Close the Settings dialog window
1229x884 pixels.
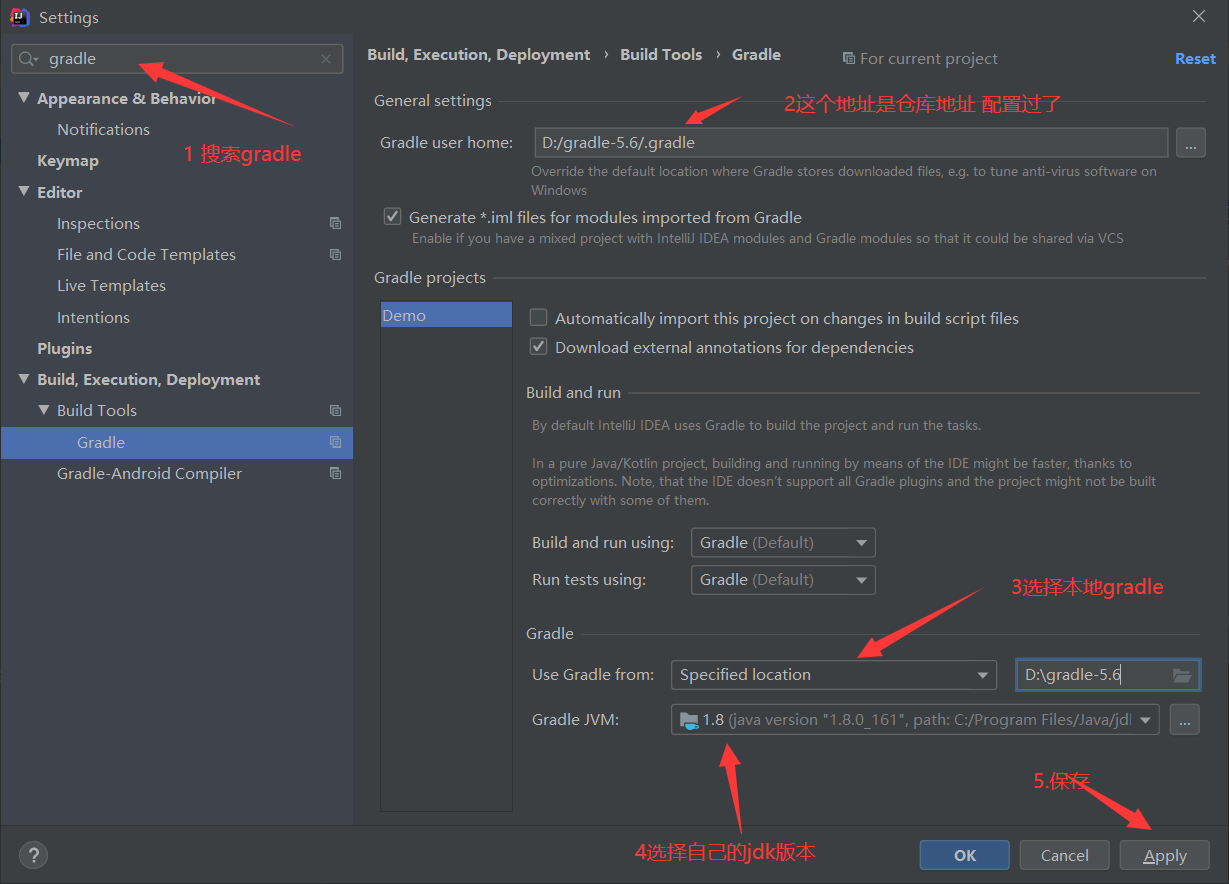(x=1199, y=16)
